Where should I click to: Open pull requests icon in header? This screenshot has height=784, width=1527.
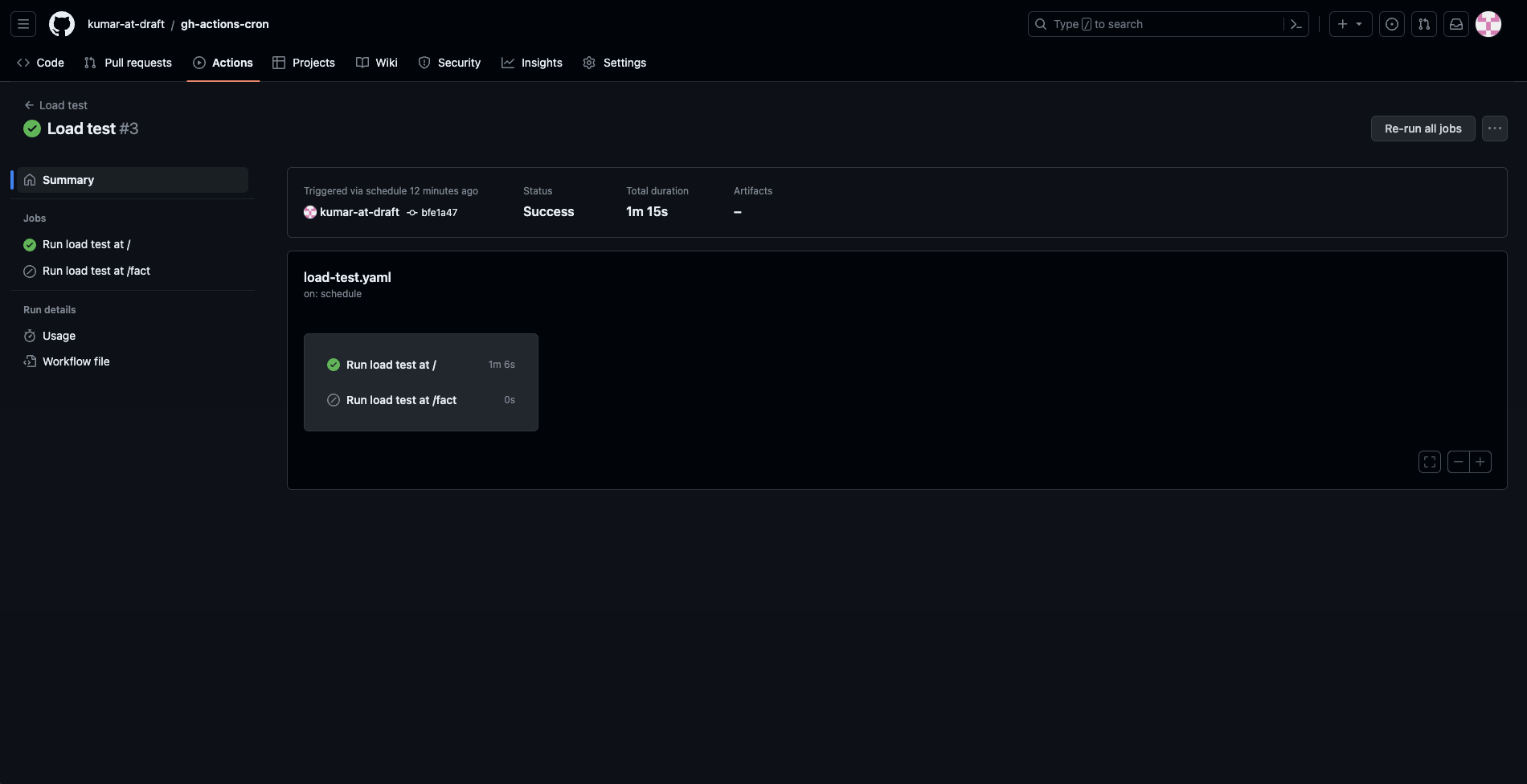(1424, 24)
